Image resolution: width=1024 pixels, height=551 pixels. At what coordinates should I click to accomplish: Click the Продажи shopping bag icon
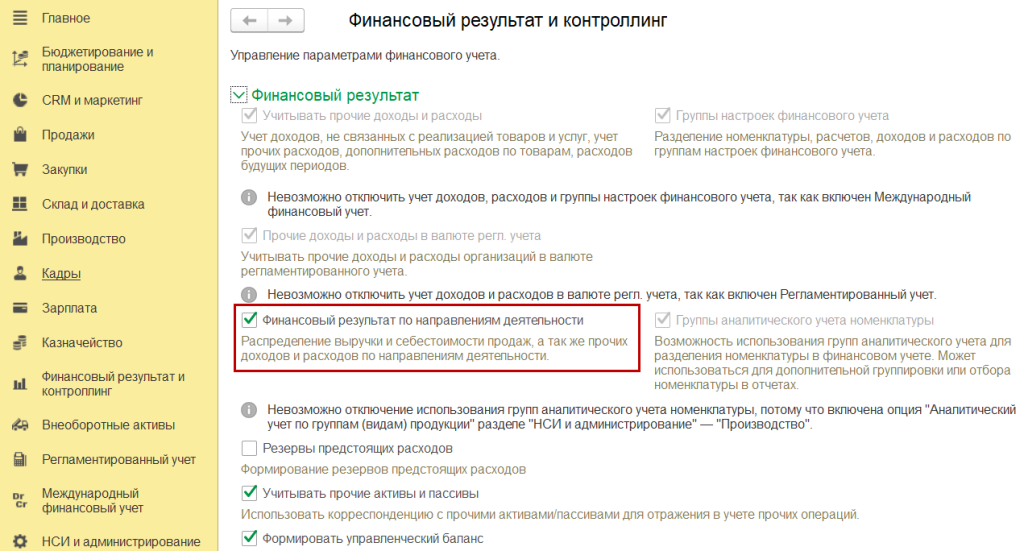point(18,135)
